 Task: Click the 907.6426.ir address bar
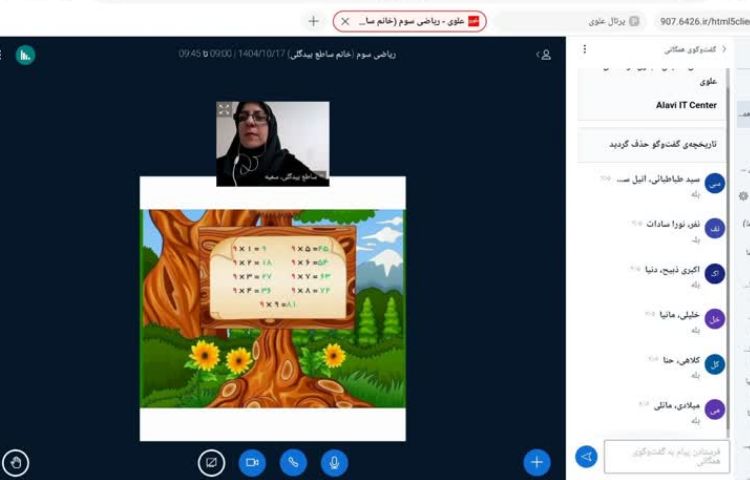(703, 21)
